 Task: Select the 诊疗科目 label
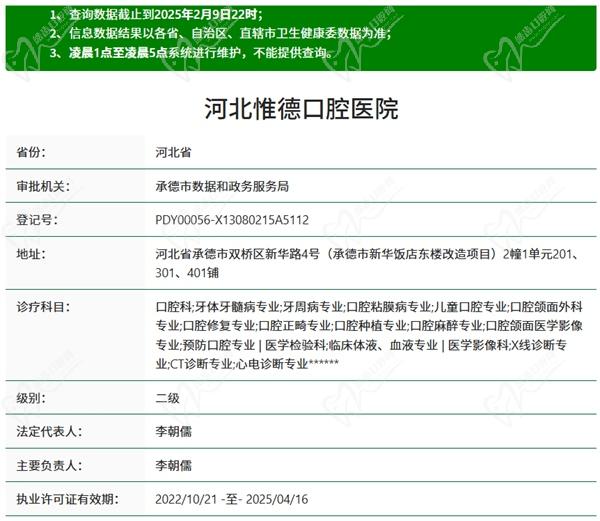pos(43,307)
